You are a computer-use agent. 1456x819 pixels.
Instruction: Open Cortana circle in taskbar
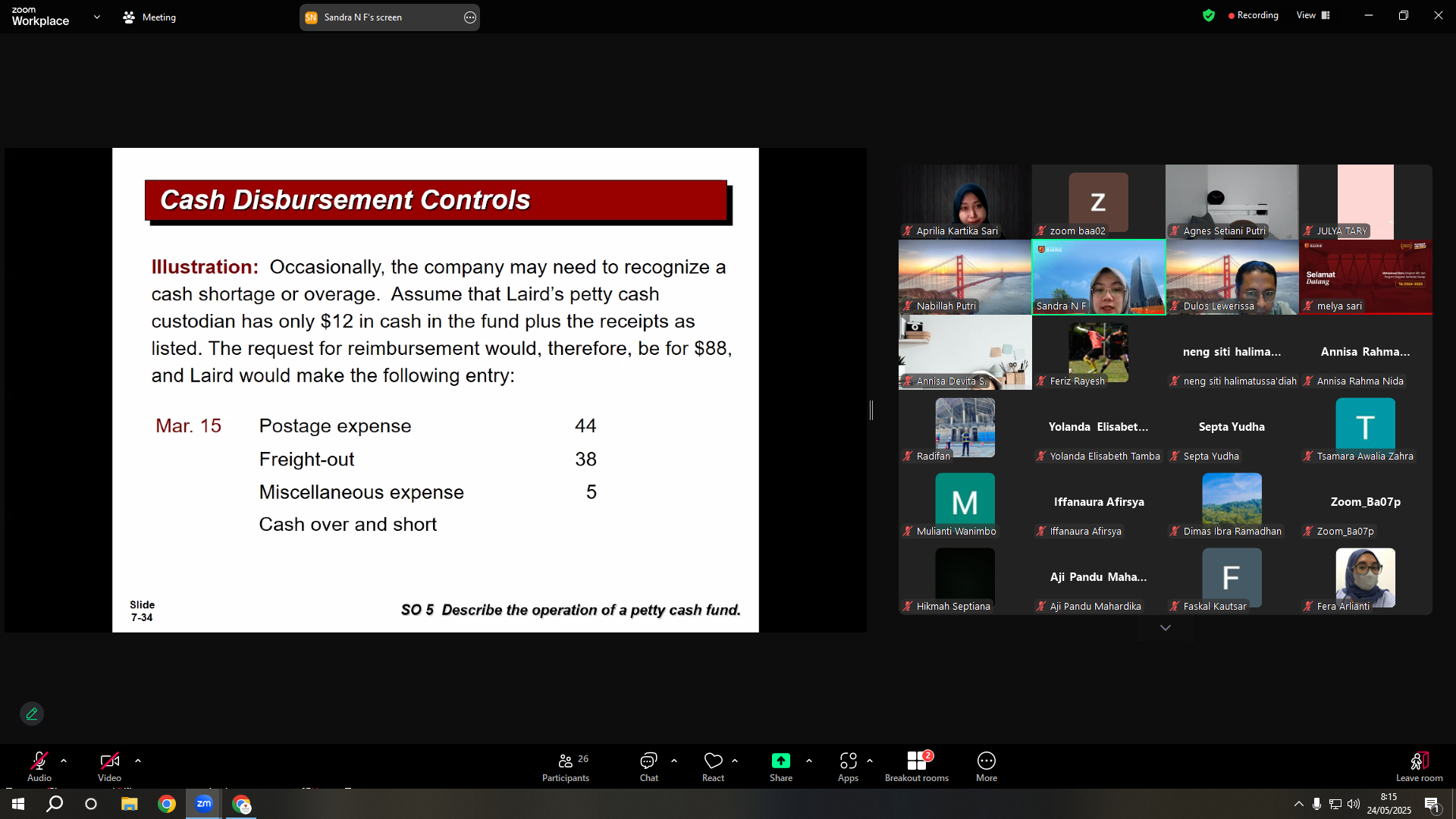click(x=91, y=804)
